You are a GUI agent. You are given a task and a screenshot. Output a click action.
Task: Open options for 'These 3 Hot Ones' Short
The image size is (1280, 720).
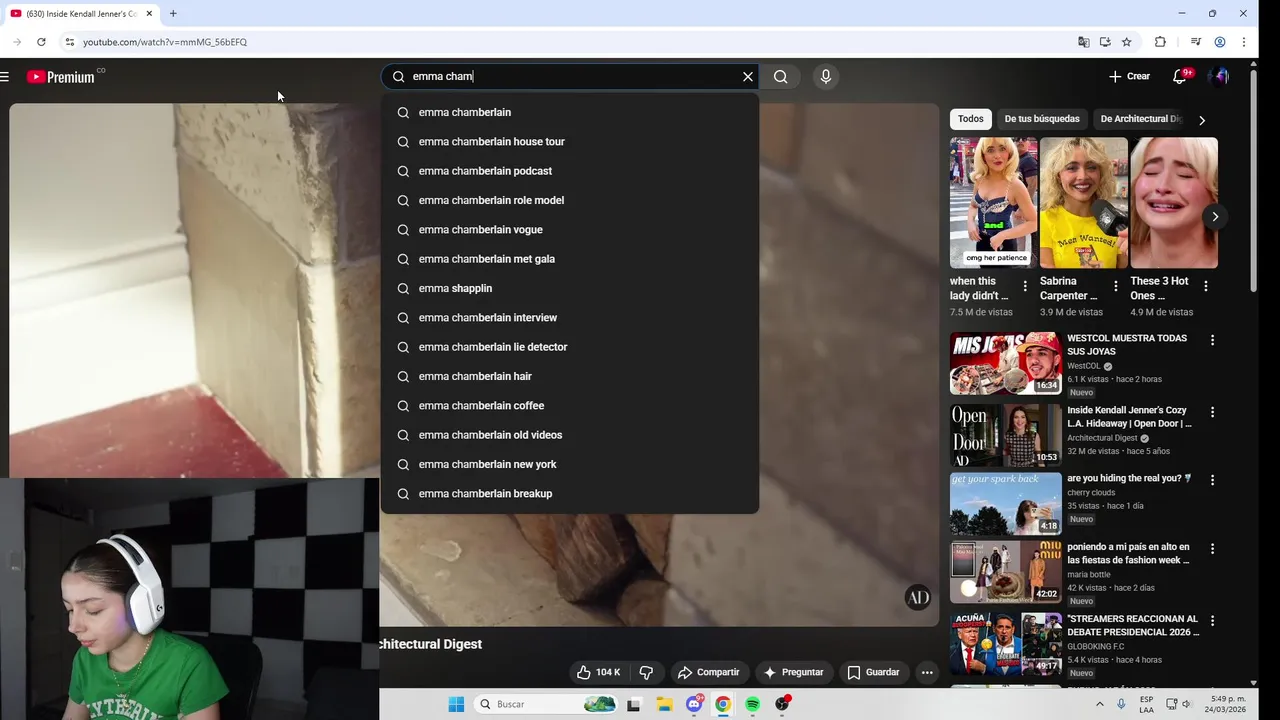tap(1205, 286)
